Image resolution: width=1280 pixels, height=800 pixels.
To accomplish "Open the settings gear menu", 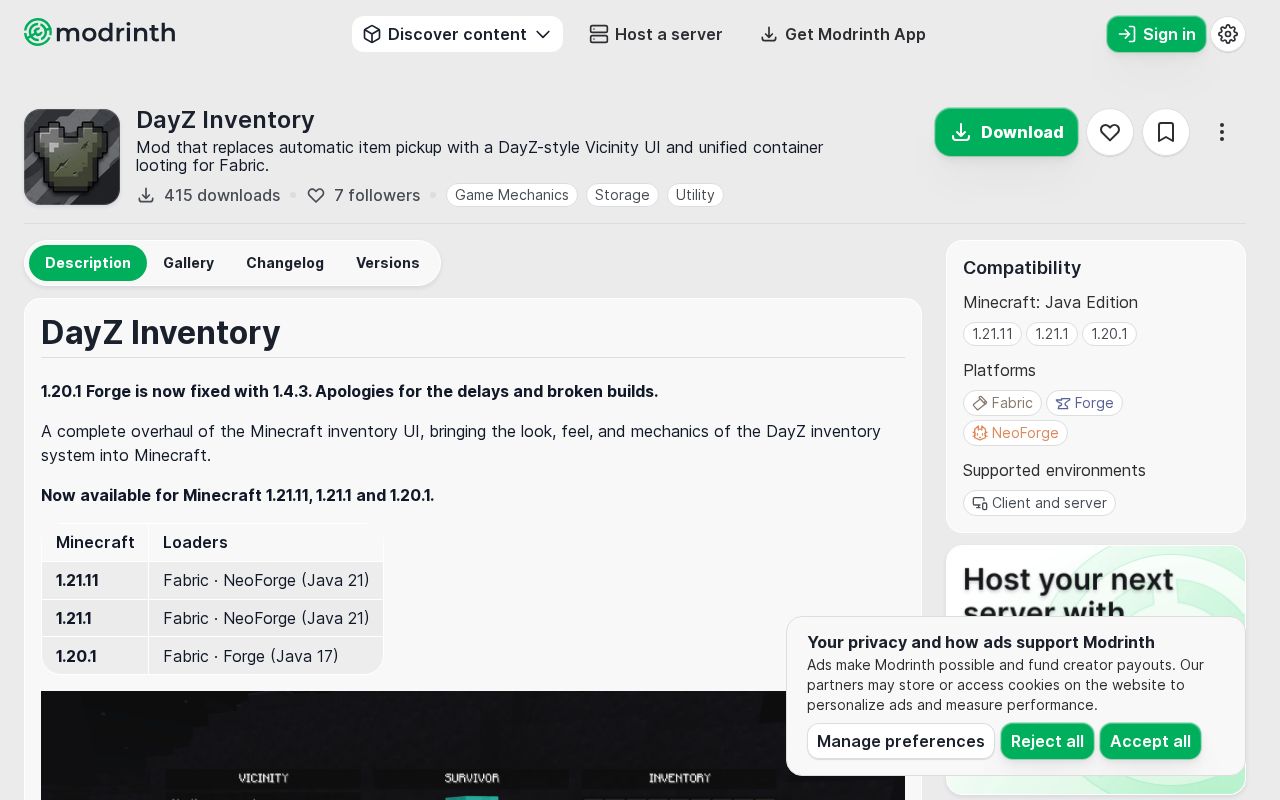I will point(1228,34).
